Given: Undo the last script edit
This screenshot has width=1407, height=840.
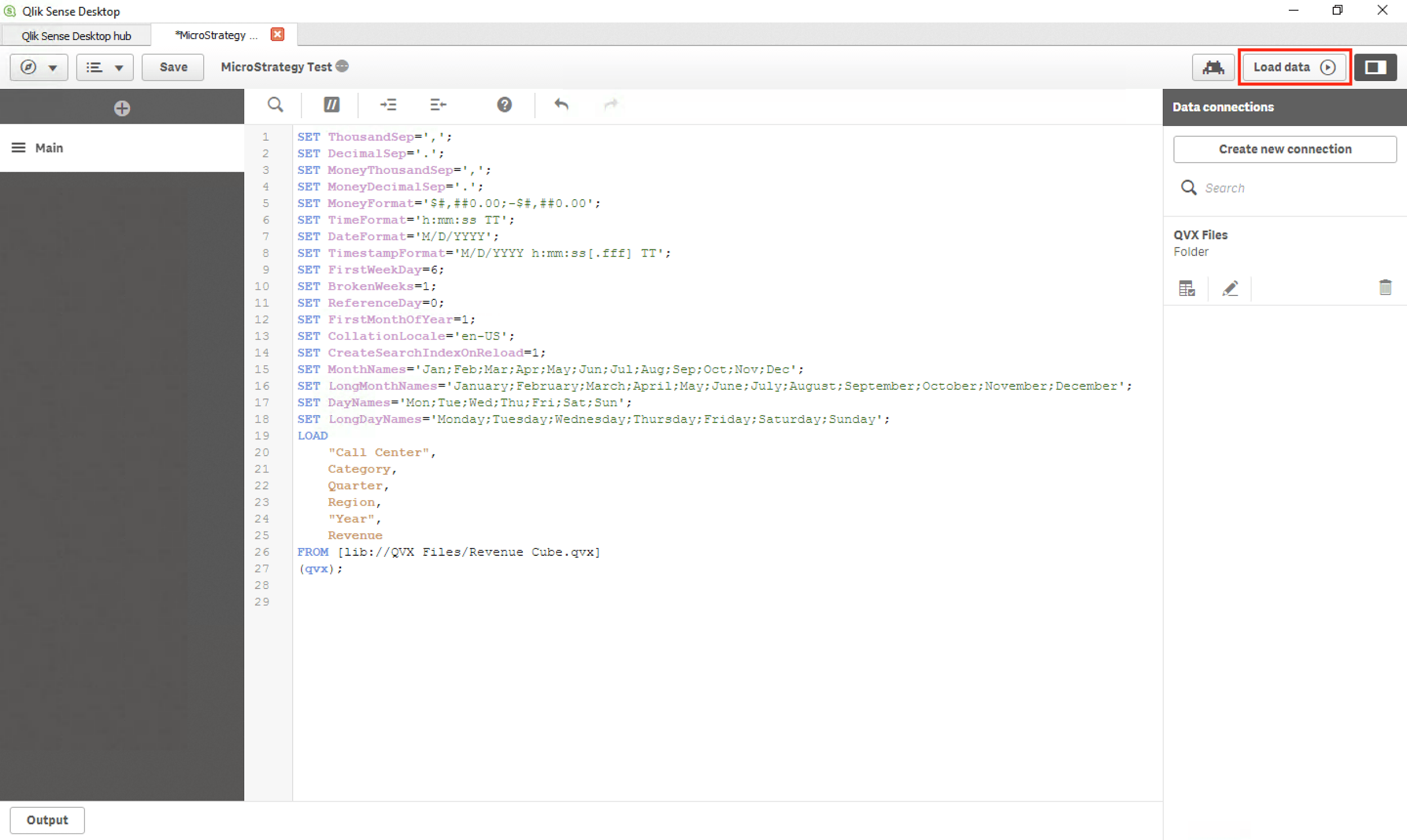Looking at the screenshot, I should tap(561, 105).
